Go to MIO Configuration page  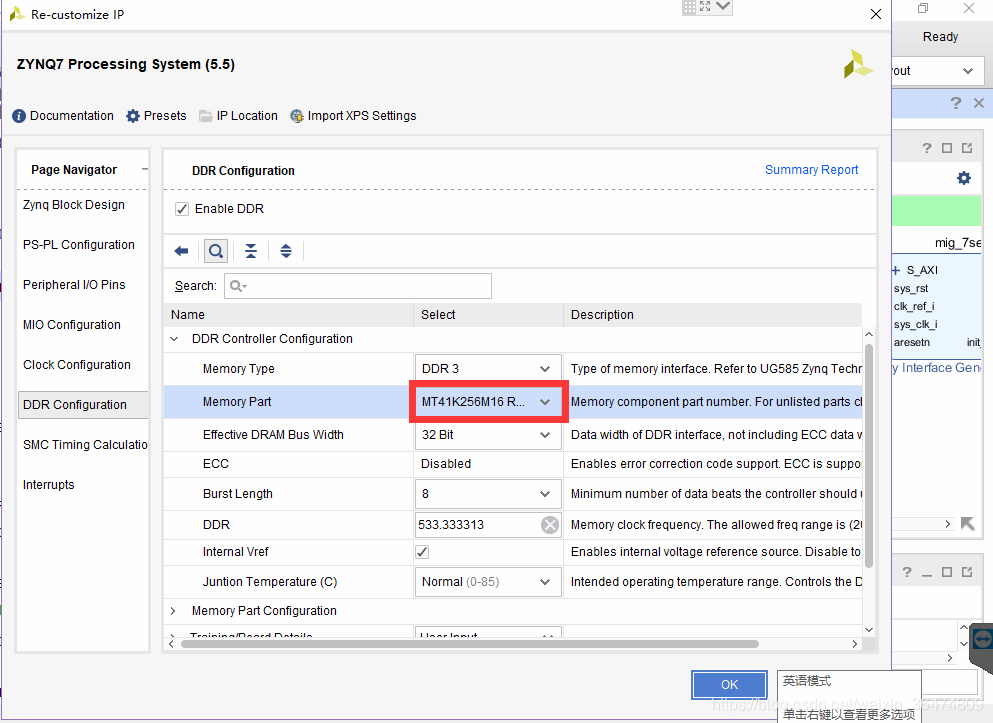point(72,325)
